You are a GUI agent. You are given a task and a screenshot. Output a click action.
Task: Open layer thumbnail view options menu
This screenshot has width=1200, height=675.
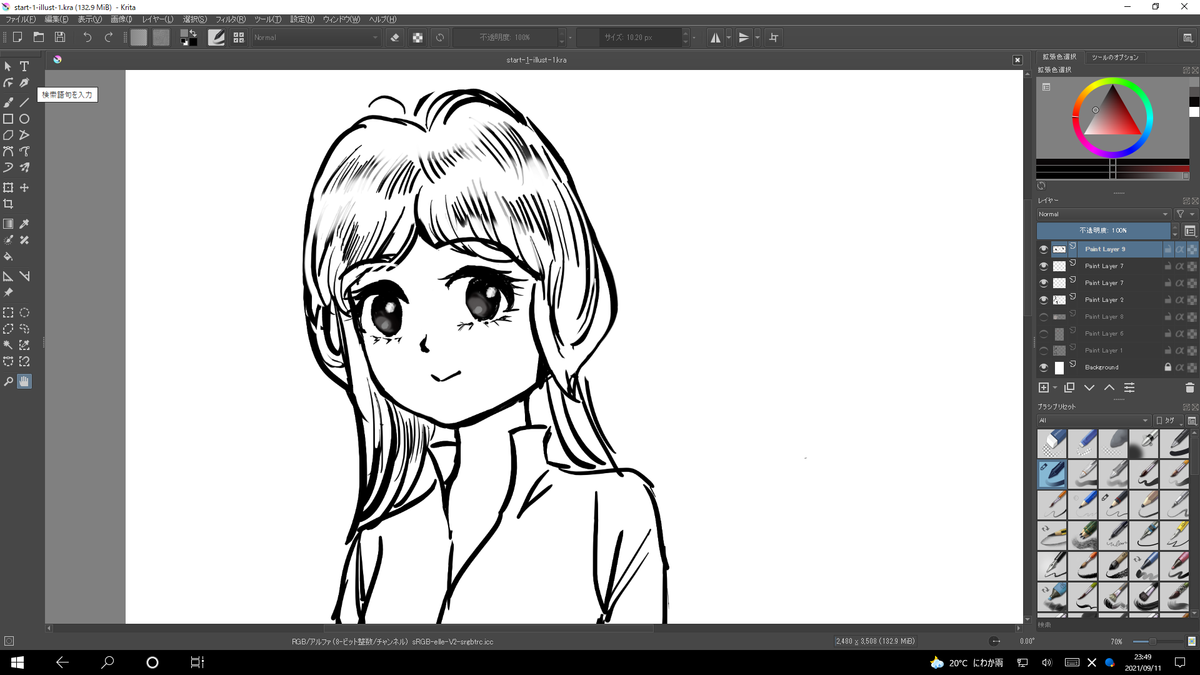pyautogui.click(x=1190, y=230)
